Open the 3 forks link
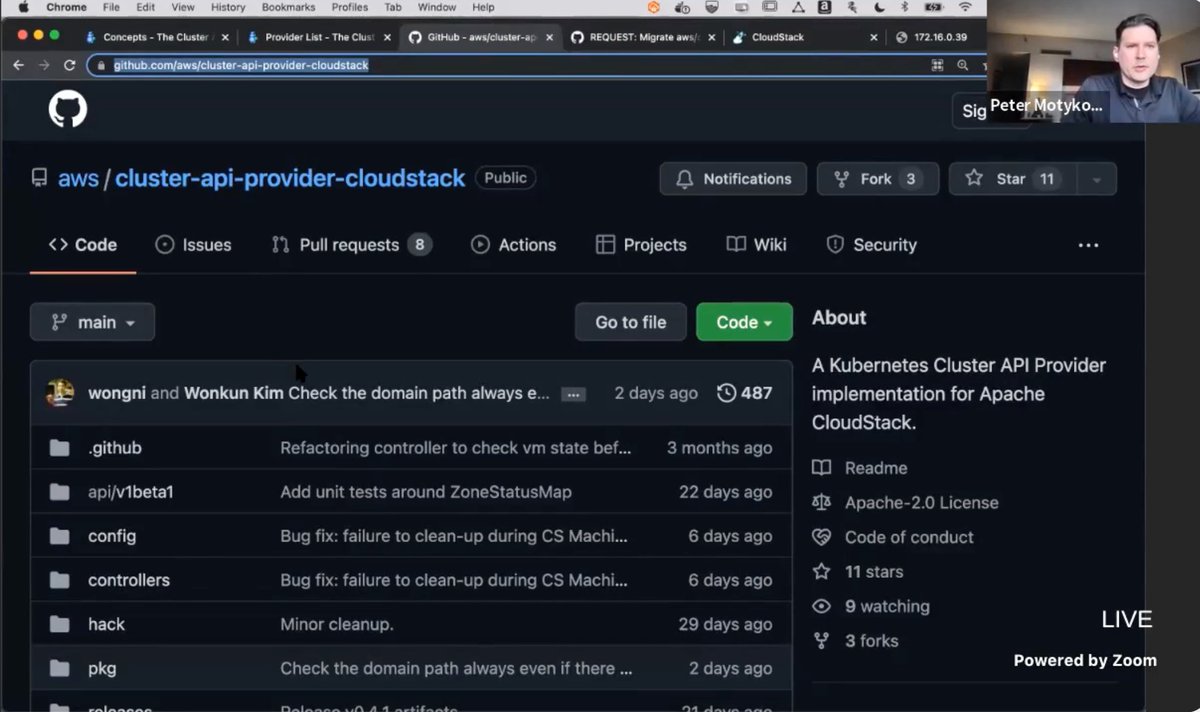 coord(871,641)
